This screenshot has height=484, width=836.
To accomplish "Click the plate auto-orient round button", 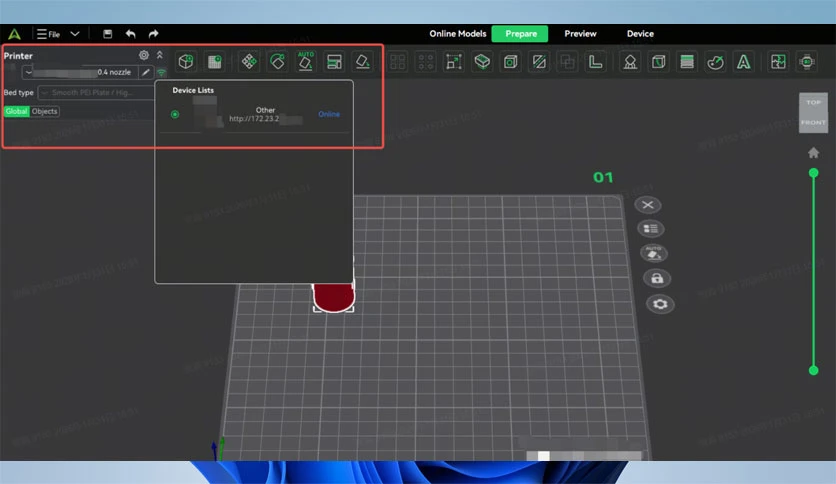I will point(654,253).
